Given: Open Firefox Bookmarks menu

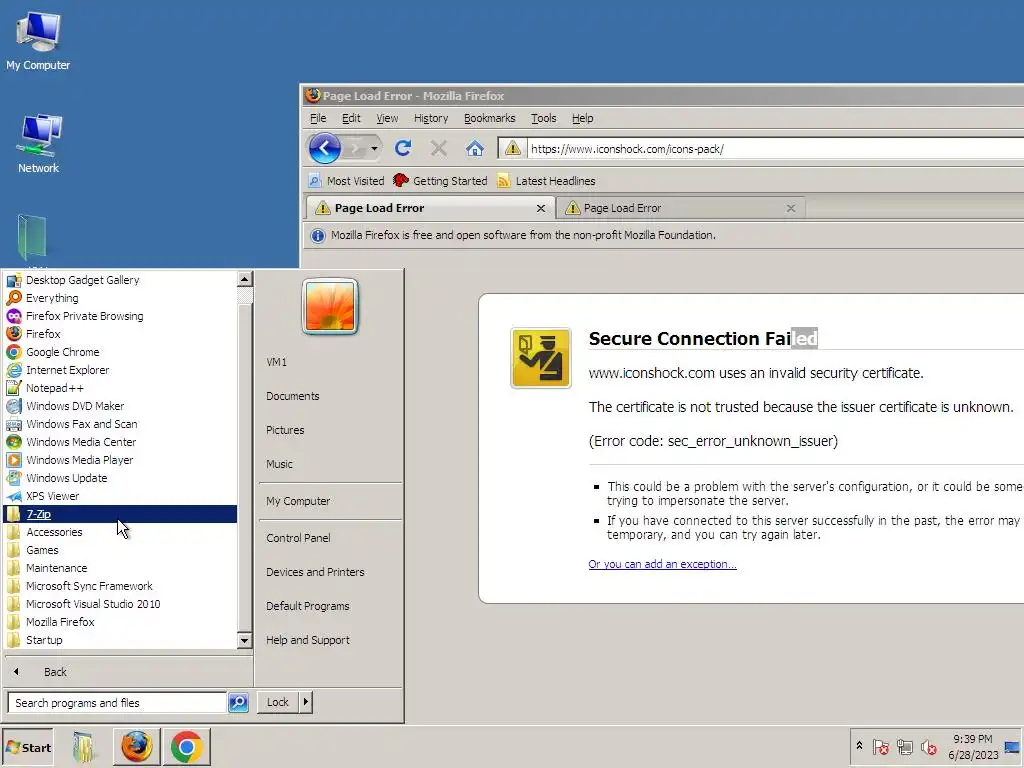Looking at the screenshot, I should [x=489, y=118].
